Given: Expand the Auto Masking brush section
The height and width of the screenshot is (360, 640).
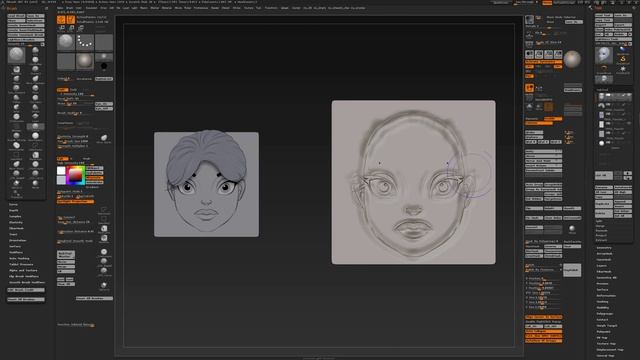Looking at the screenshot, I should (x=19, y=258).
